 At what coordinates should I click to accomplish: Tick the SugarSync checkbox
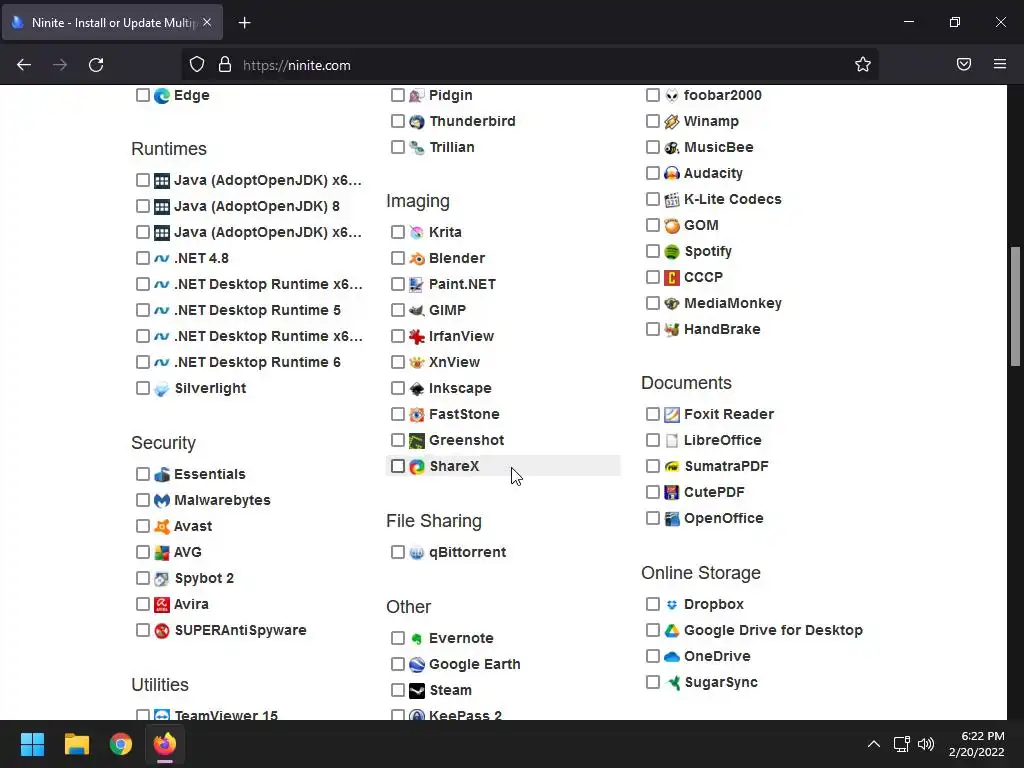pos(652,682)
